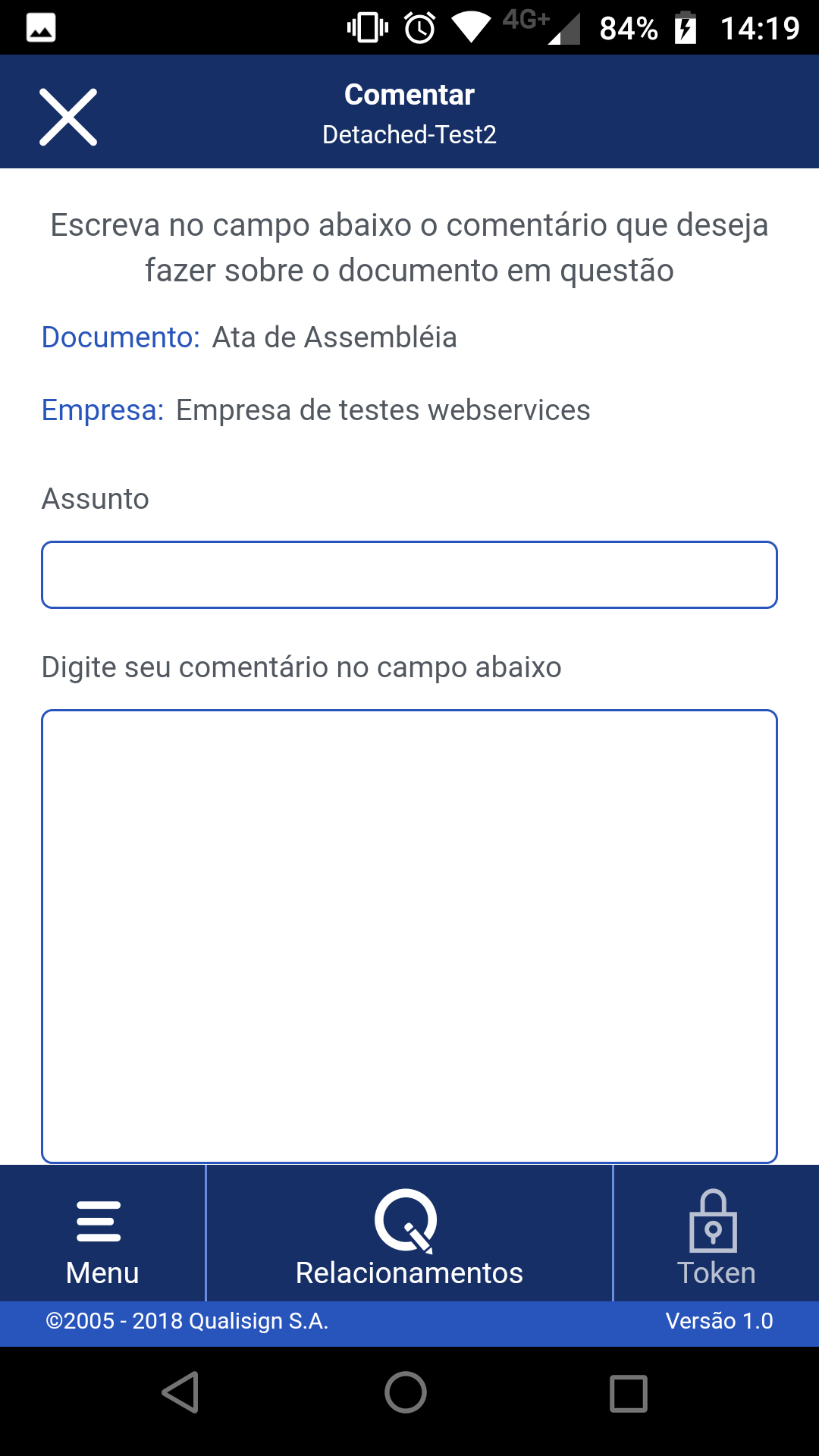Open recent apps square icon
The height and width of the screenshot is (1456, 819).
627,1392
